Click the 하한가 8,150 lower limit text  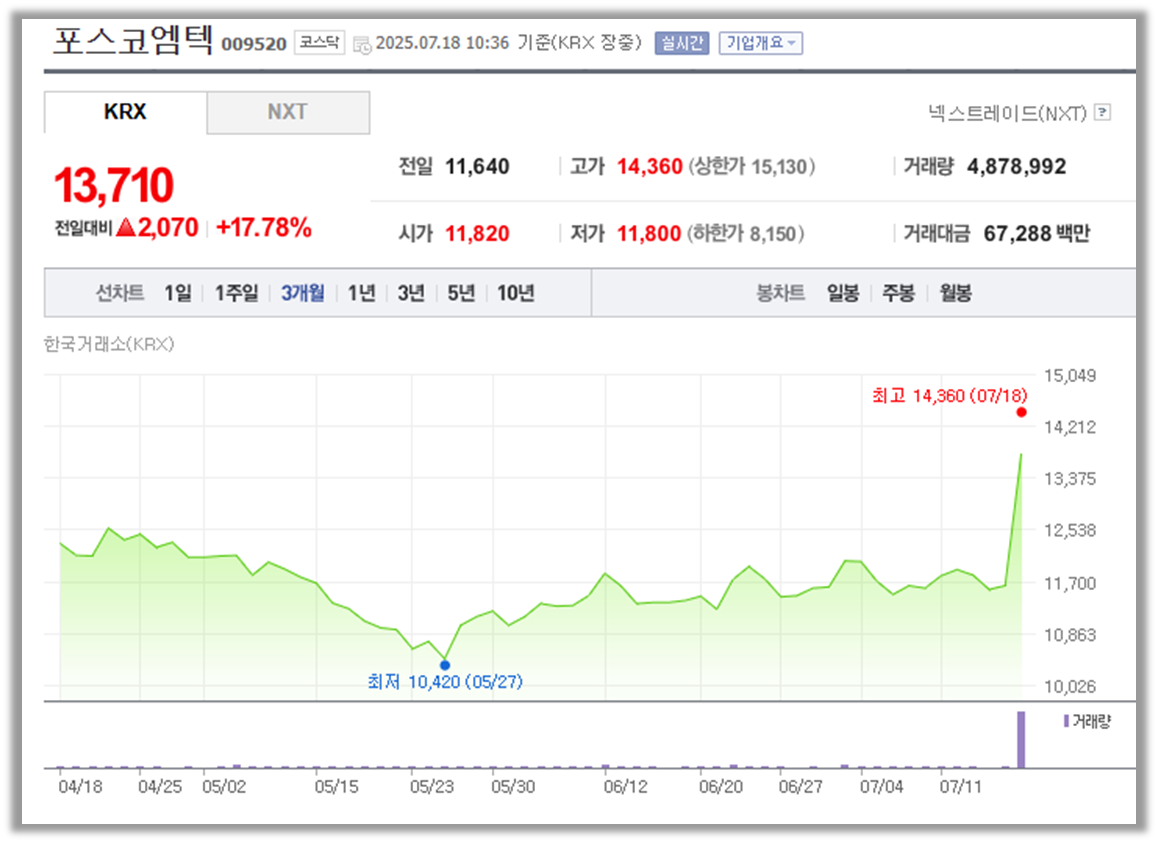(x=746, y=233)
